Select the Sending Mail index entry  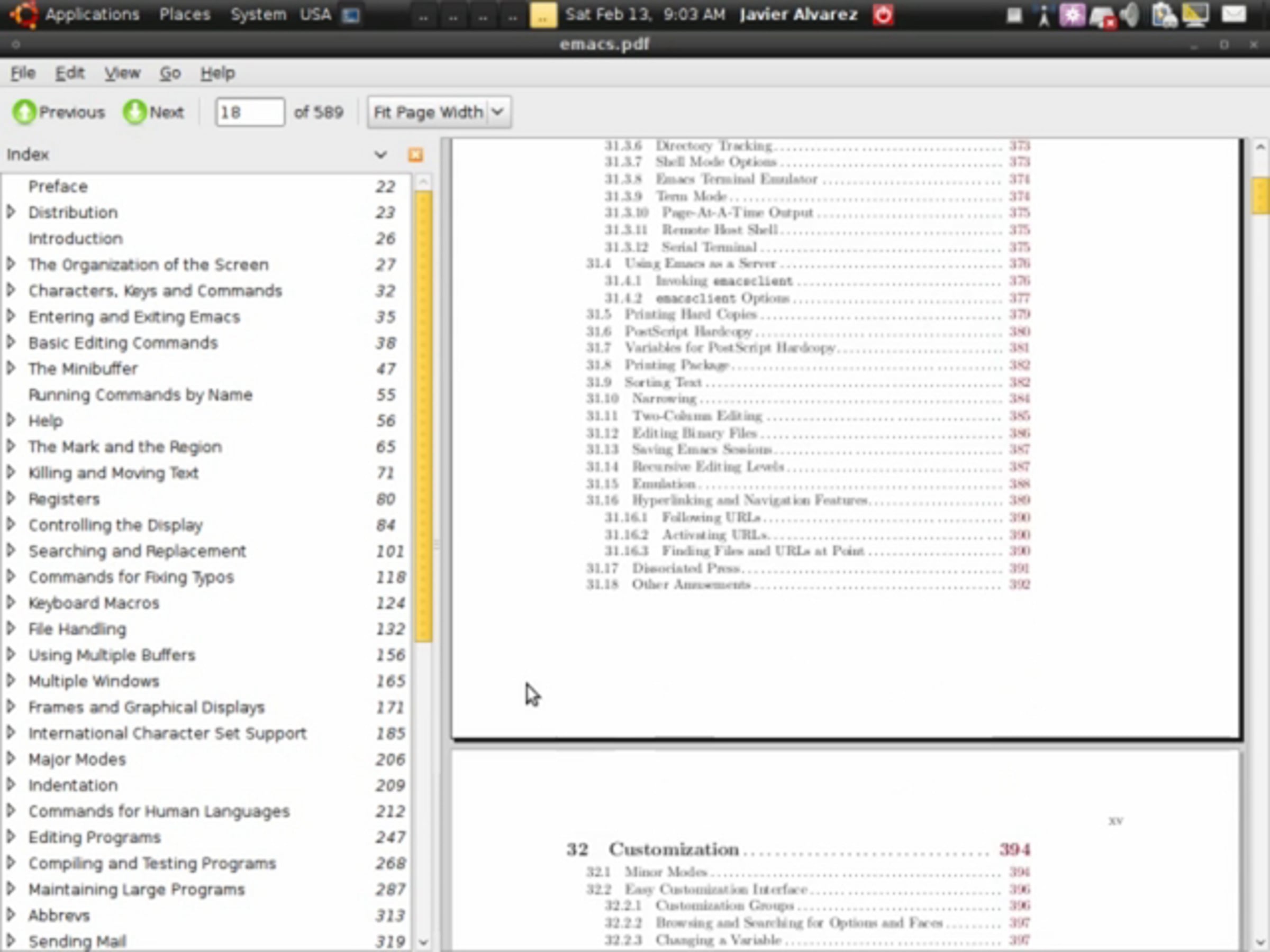77,941
